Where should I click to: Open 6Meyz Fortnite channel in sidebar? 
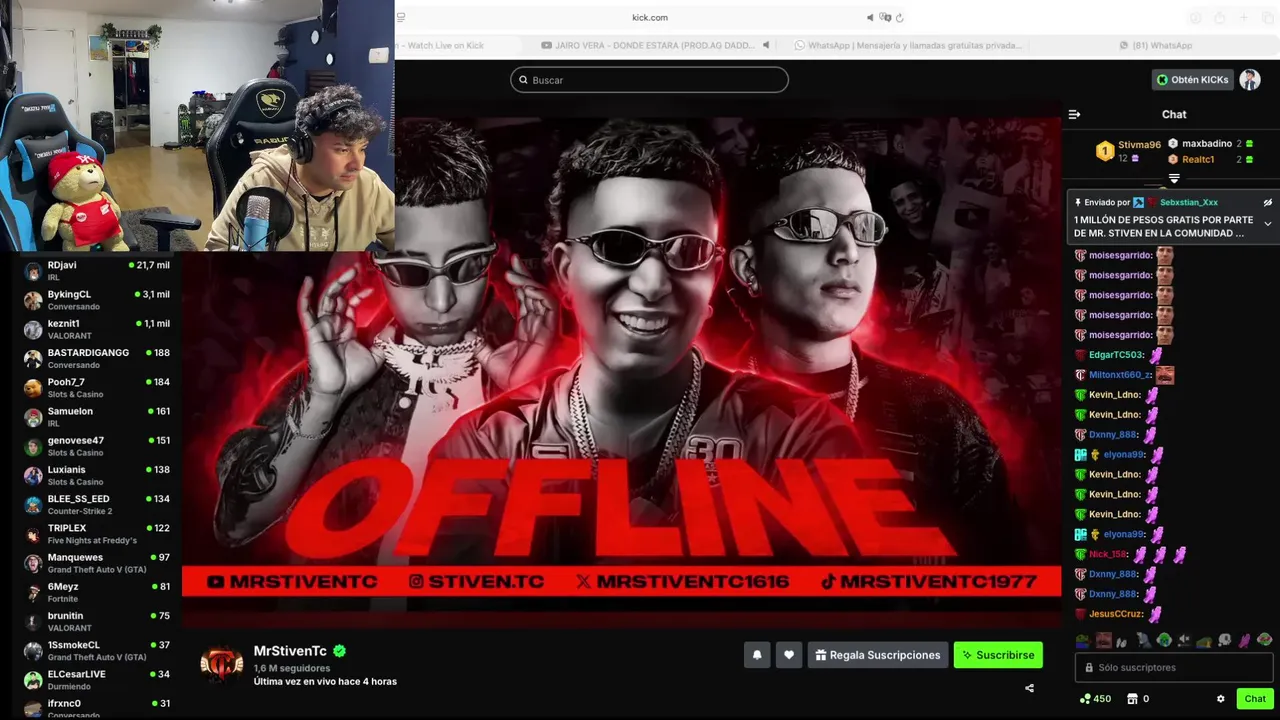(97, 592)
